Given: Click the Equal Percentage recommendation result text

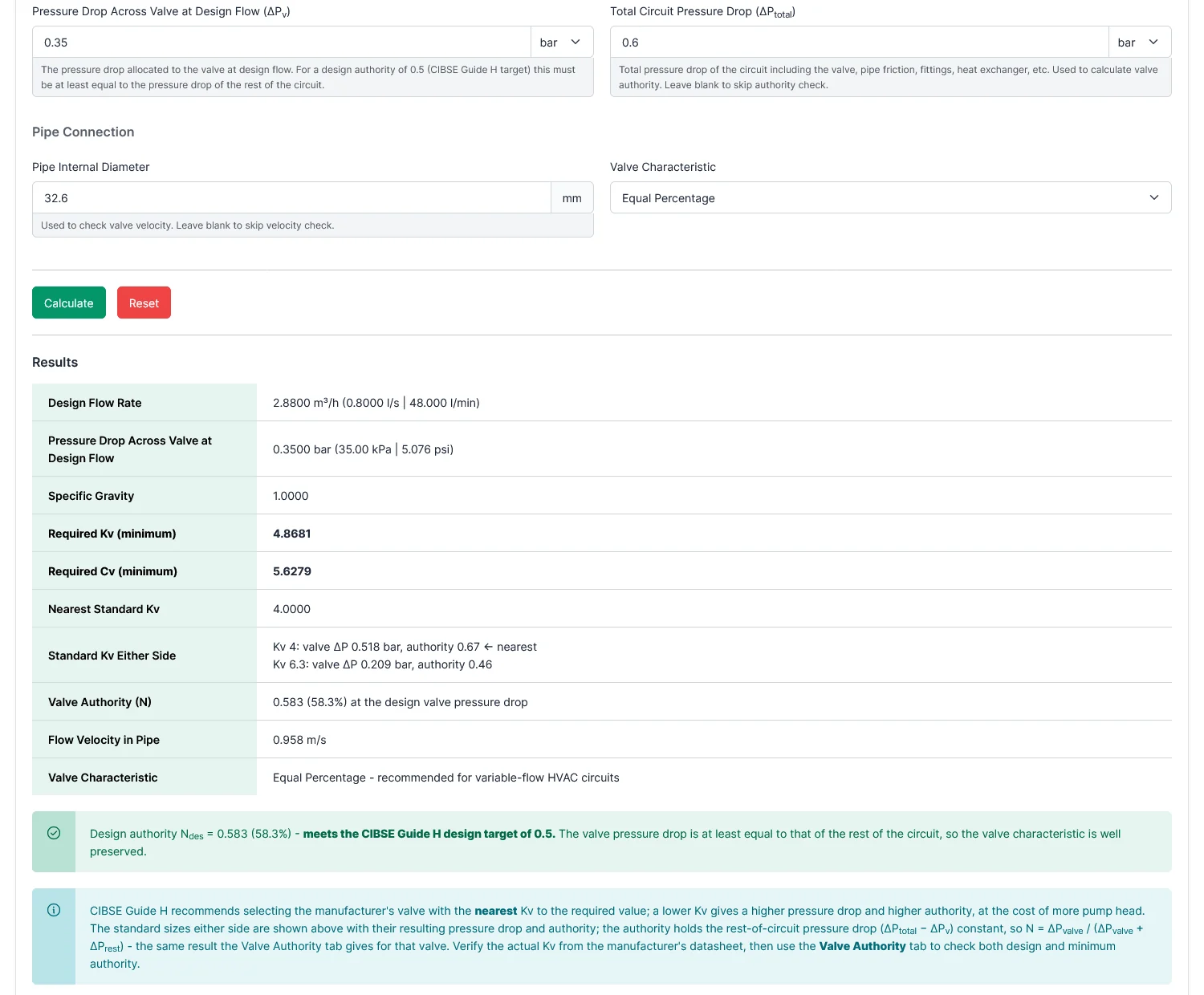Looking at the screenshot, I should 446,778.
